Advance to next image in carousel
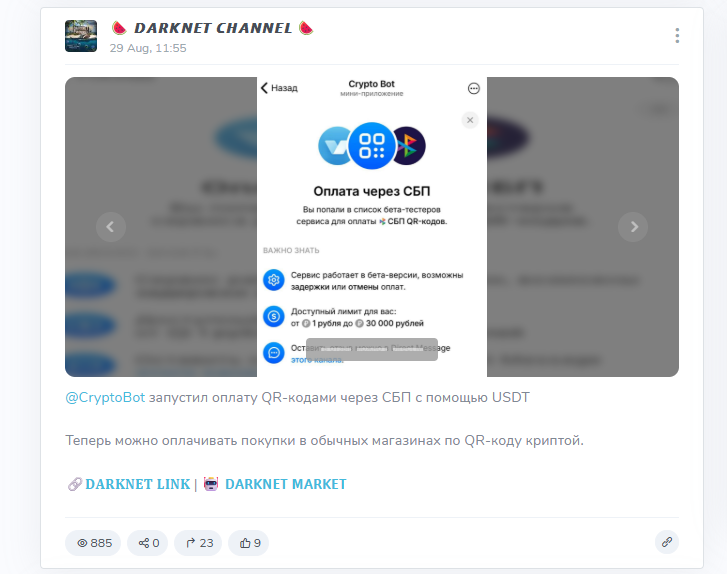Viewport: 727px width, 574px height. pyautogui.click(x=633, y=227)
